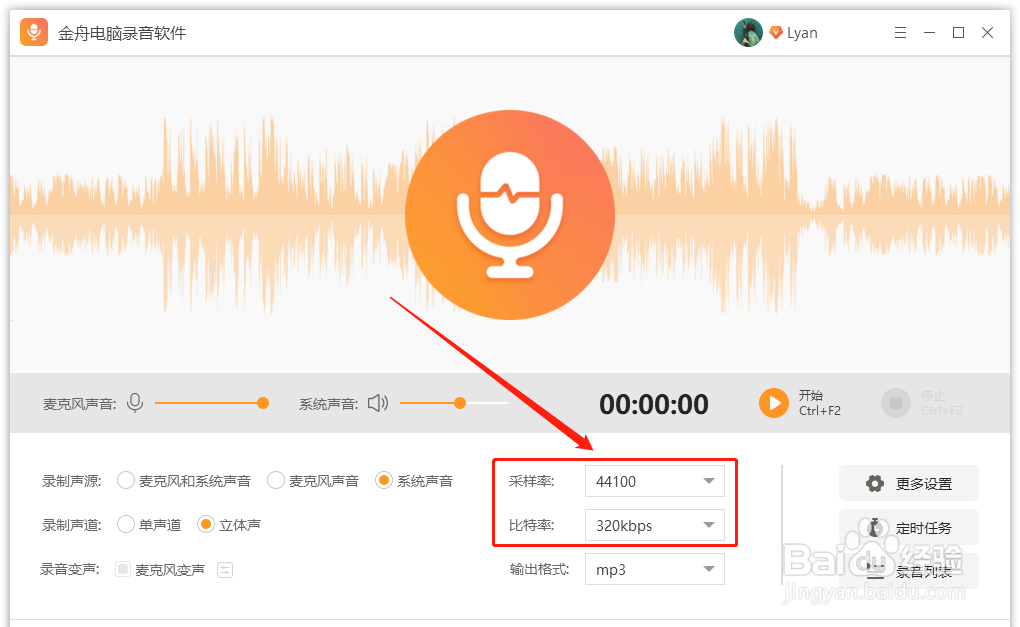Click the 00:00:00 recording timer
Viewport: 1020px width, 627px height.
click(654, 404)
